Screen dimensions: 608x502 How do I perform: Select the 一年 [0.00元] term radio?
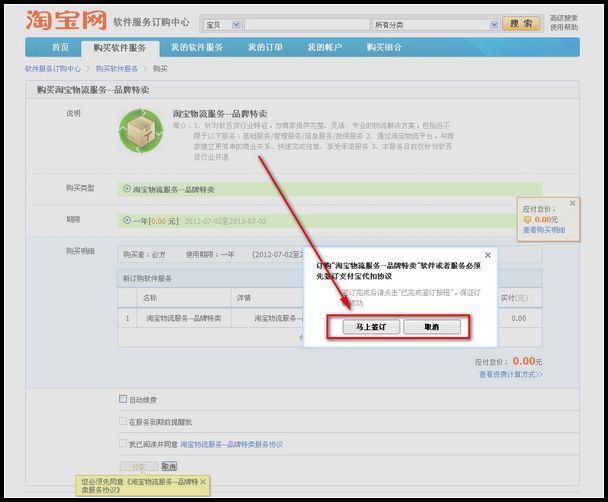(x=127, y=221)
